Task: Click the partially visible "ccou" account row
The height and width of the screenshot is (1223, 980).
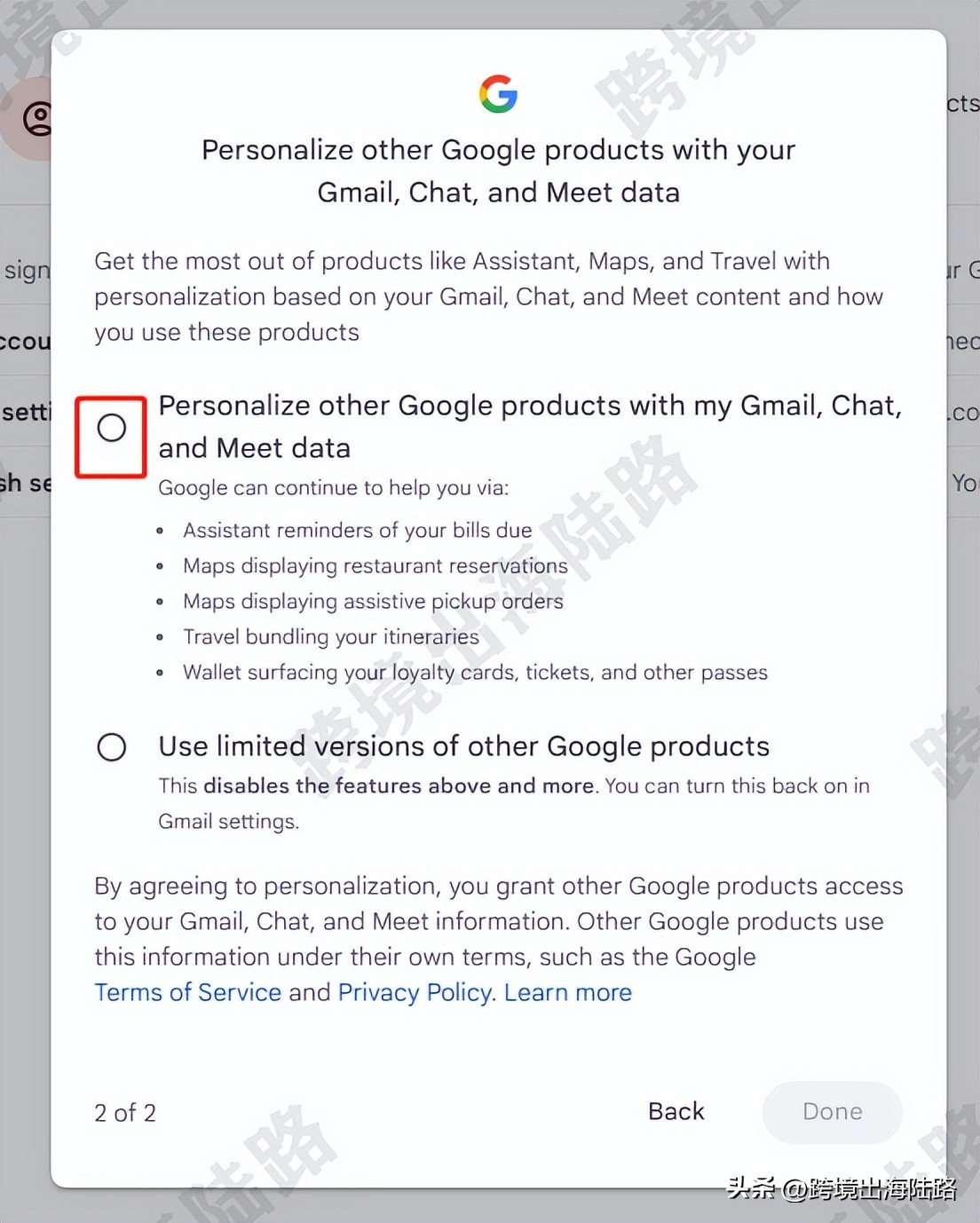Action: 27,341
